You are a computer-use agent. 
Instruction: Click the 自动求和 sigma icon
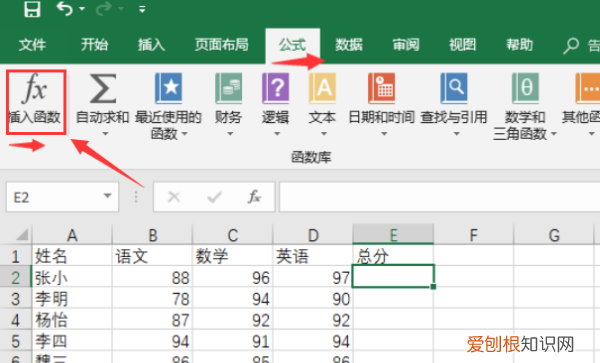coord(103,89)
